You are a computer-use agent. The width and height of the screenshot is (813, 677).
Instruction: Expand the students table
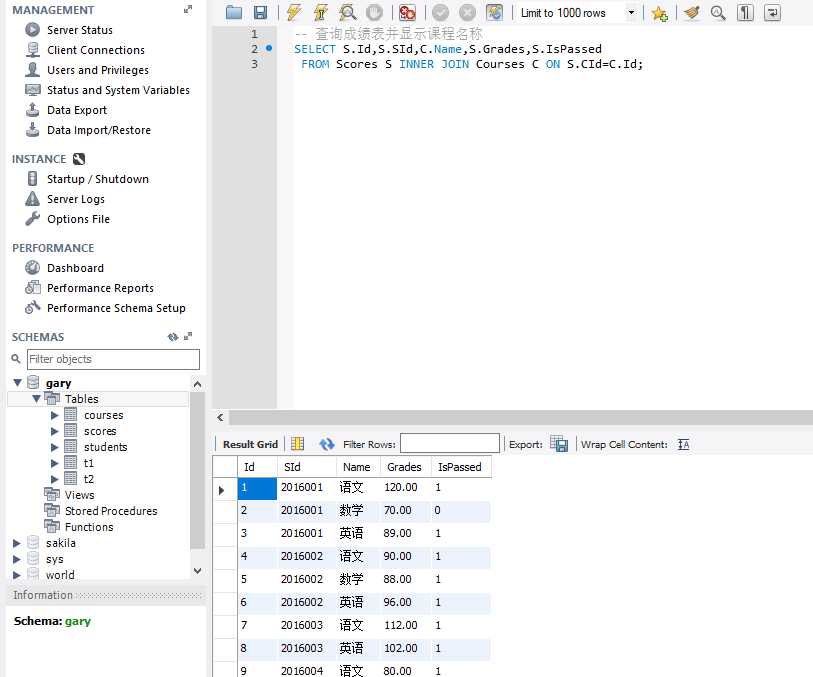point(54,447)
